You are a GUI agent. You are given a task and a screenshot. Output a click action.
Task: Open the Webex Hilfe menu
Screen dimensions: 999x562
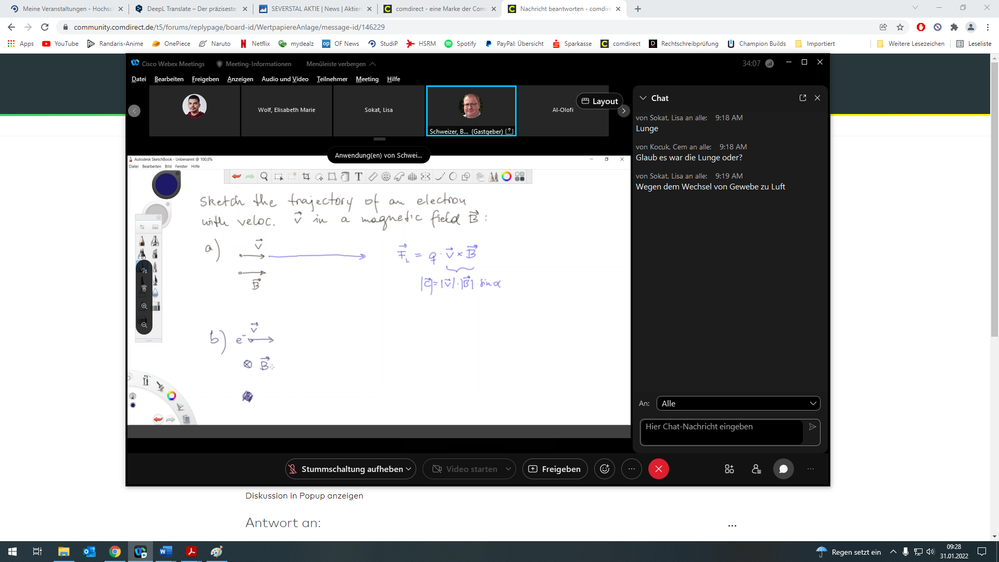394,79
